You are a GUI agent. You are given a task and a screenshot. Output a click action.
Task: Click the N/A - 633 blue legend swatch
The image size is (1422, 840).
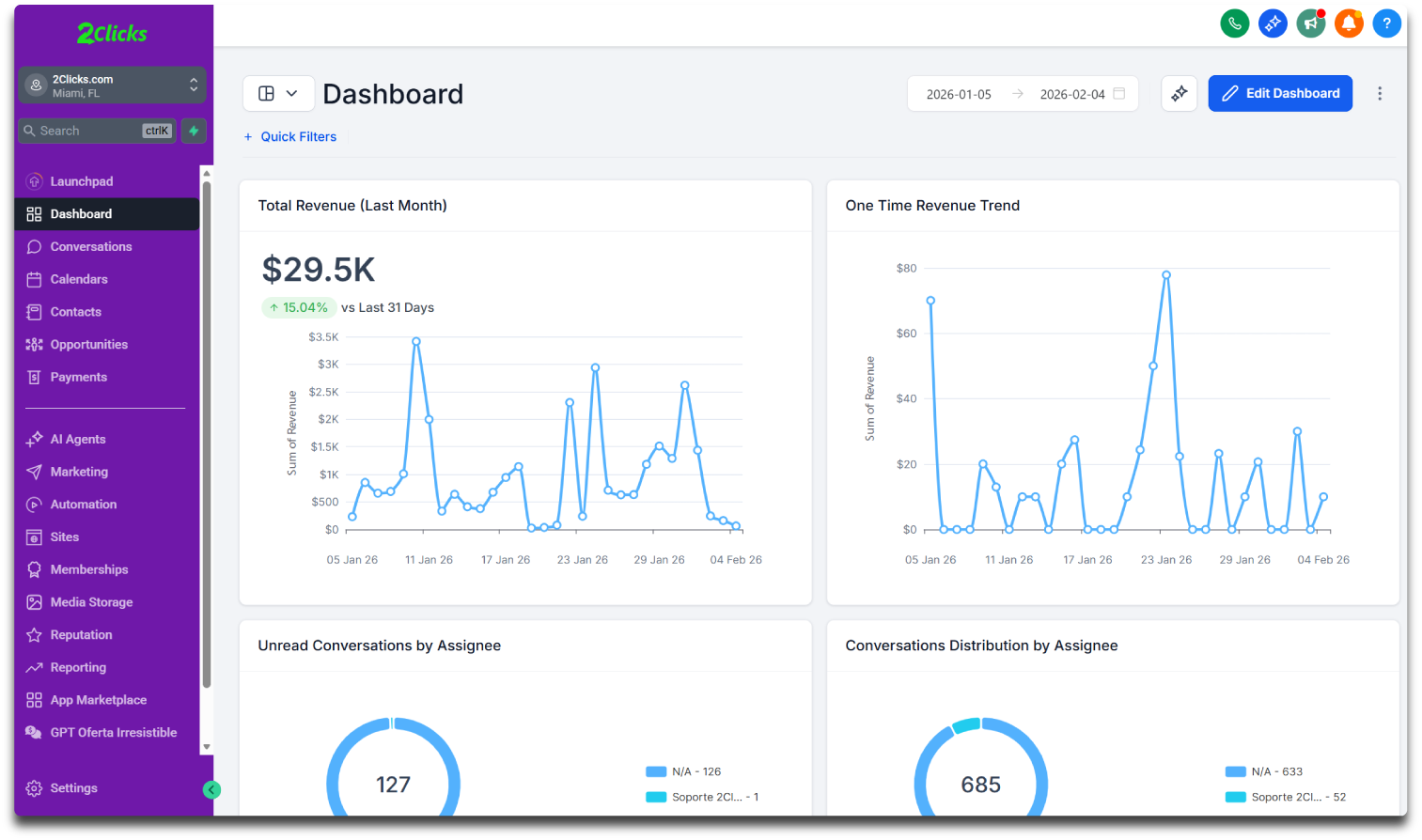(x=1235, y=771)
